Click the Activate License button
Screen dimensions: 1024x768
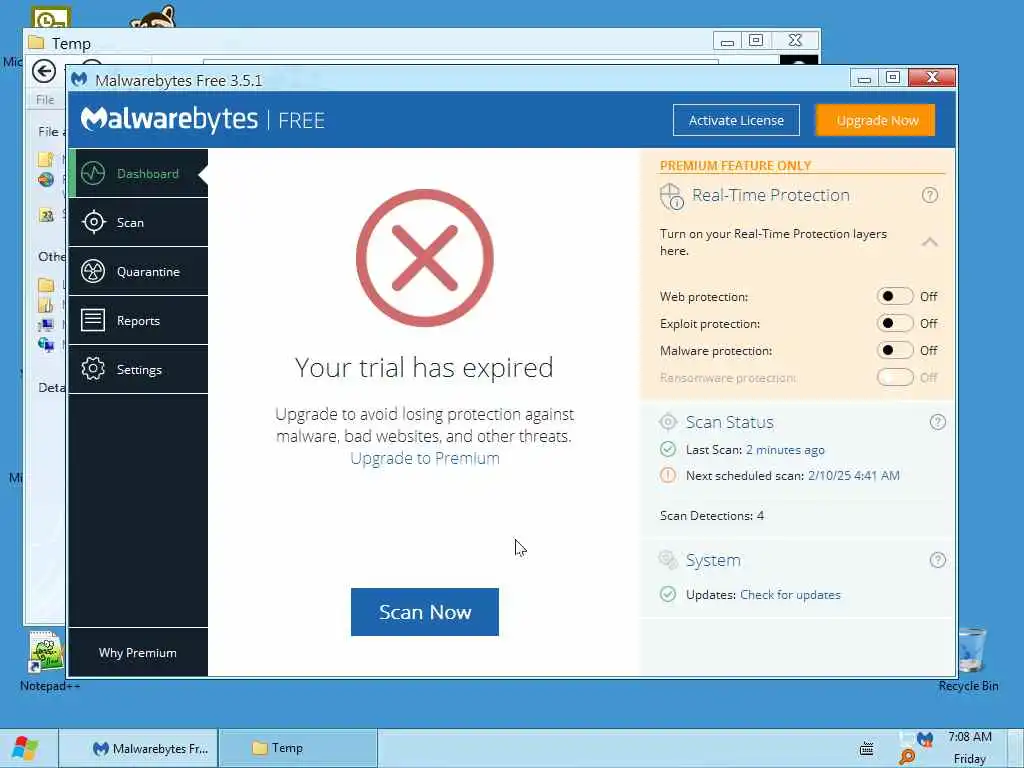click(x=736, y=120)
